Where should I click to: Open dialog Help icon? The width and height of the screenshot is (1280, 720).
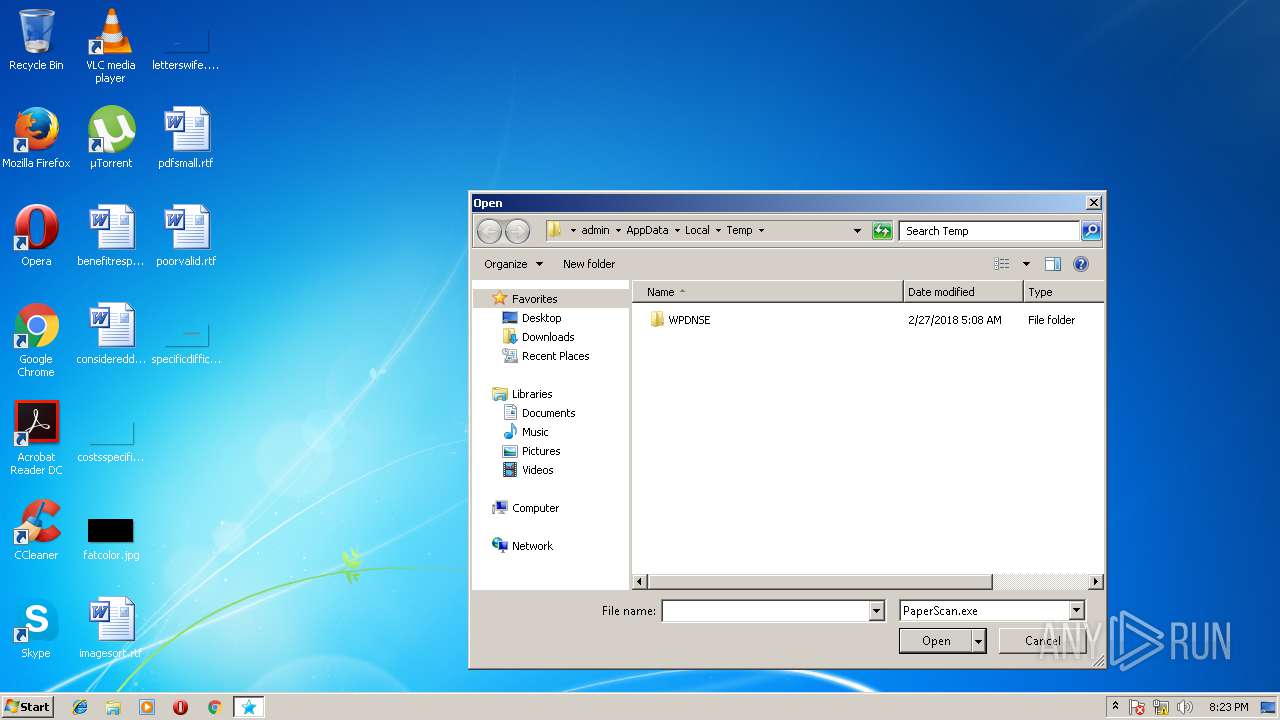click(1080, 264)
